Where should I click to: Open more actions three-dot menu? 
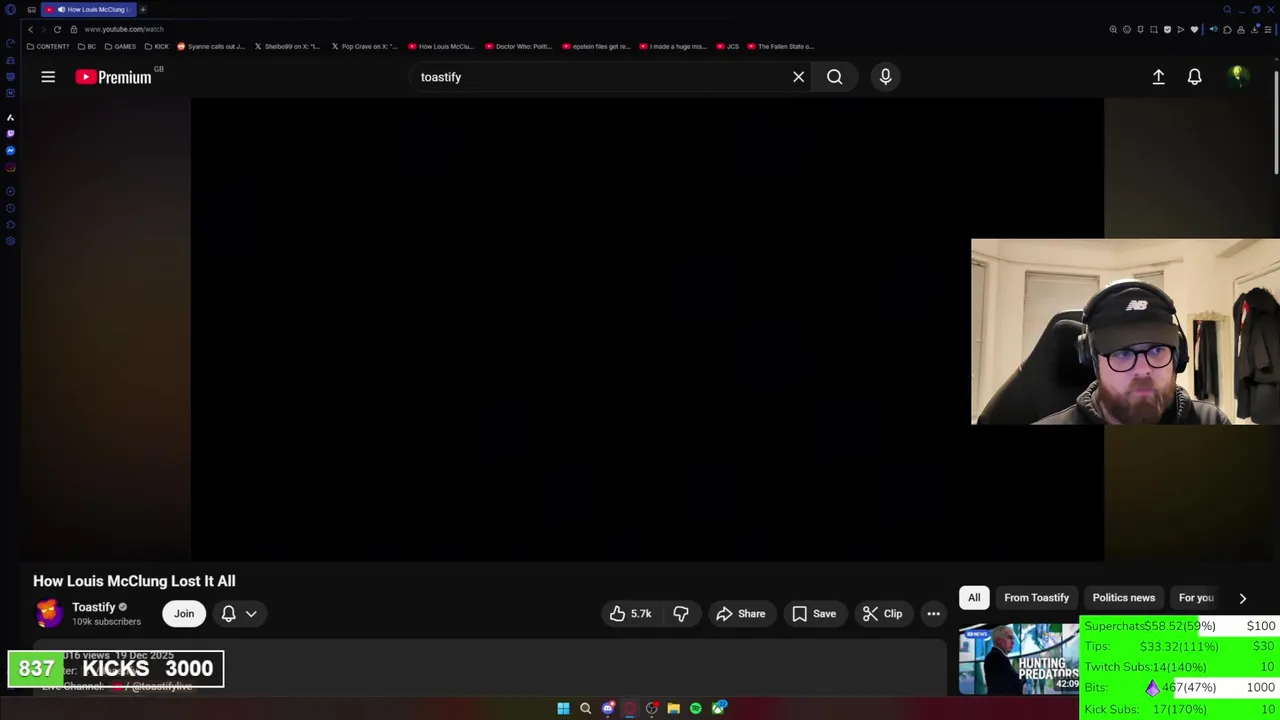point(933,614)
